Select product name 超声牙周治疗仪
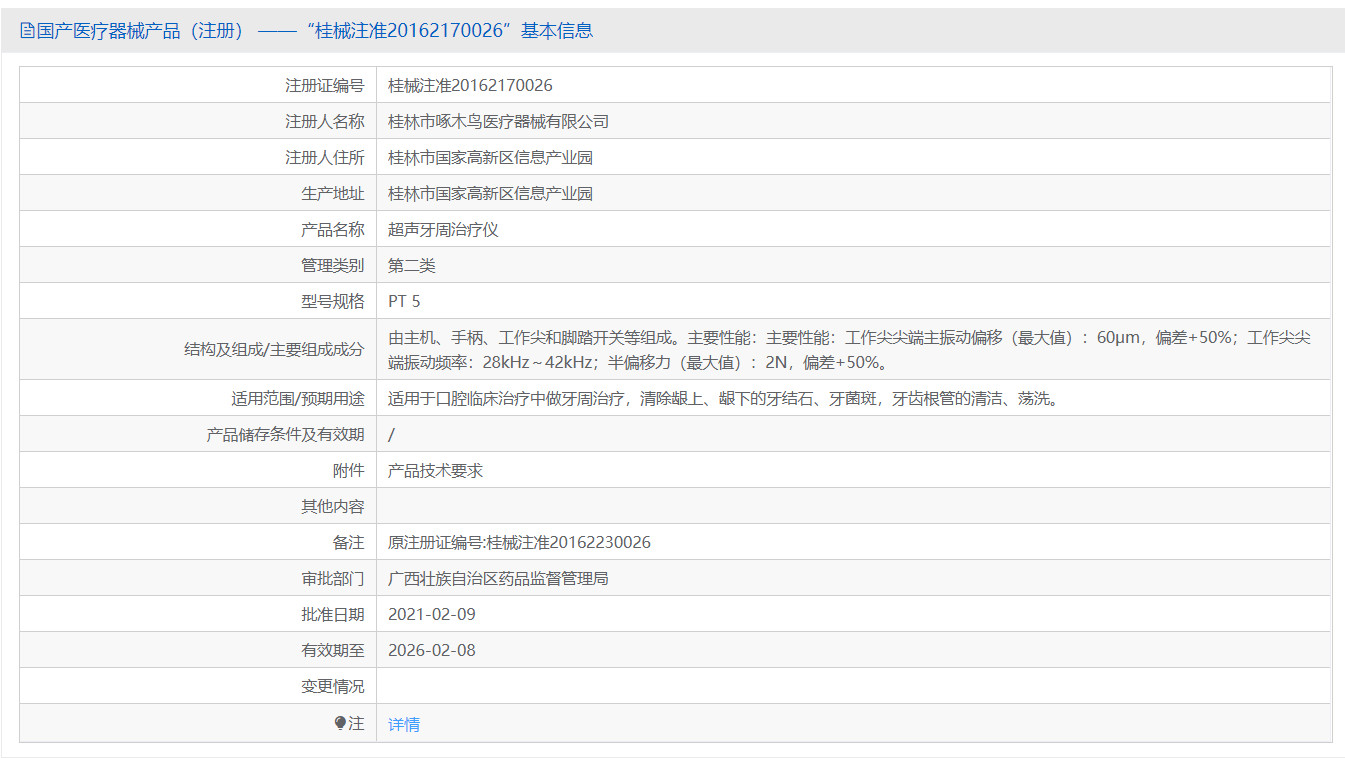This screenshot has width=1345, height=758. point(443,229)
